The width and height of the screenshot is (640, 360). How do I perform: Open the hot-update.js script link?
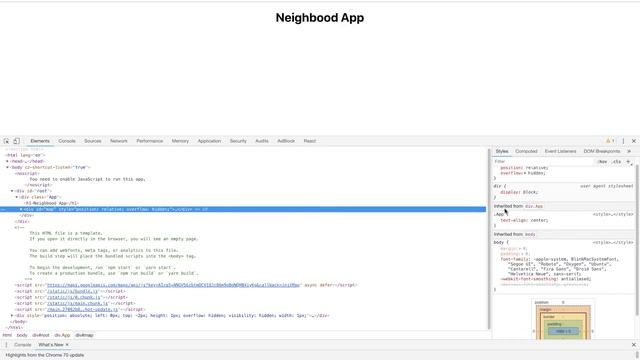coord(83,309)
